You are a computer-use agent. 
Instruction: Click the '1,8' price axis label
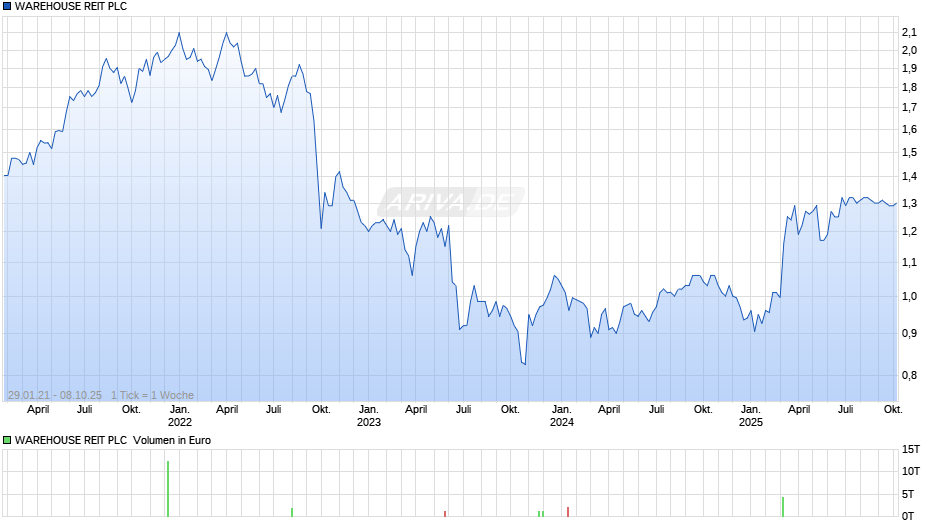click(x=909, y=88)
